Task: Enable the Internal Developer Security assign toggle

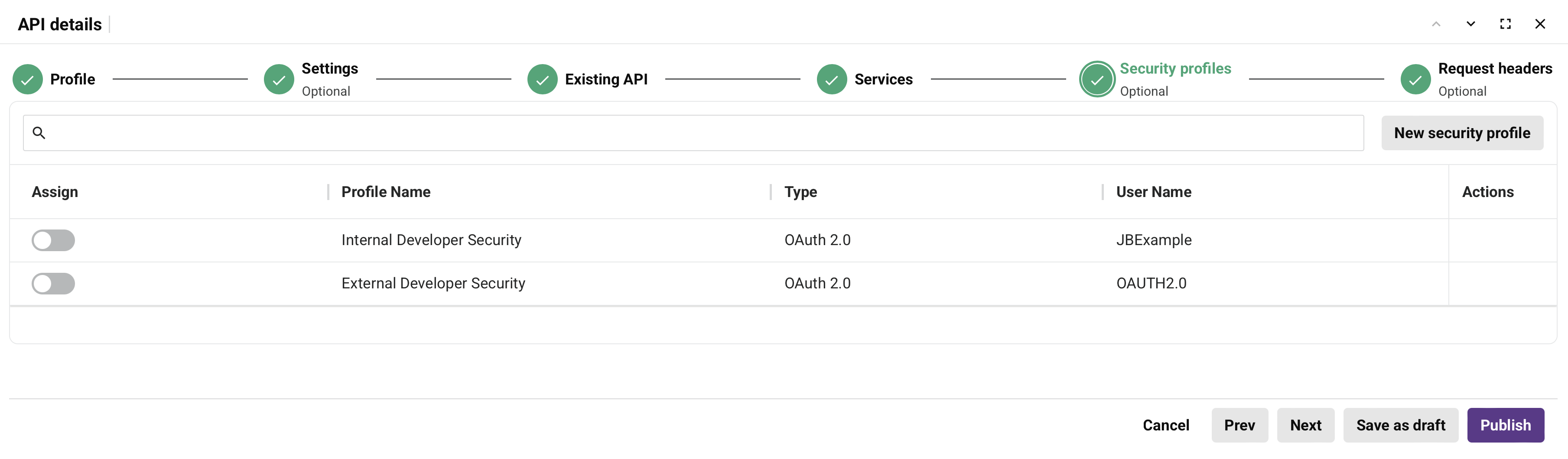Action: (53, 239)
